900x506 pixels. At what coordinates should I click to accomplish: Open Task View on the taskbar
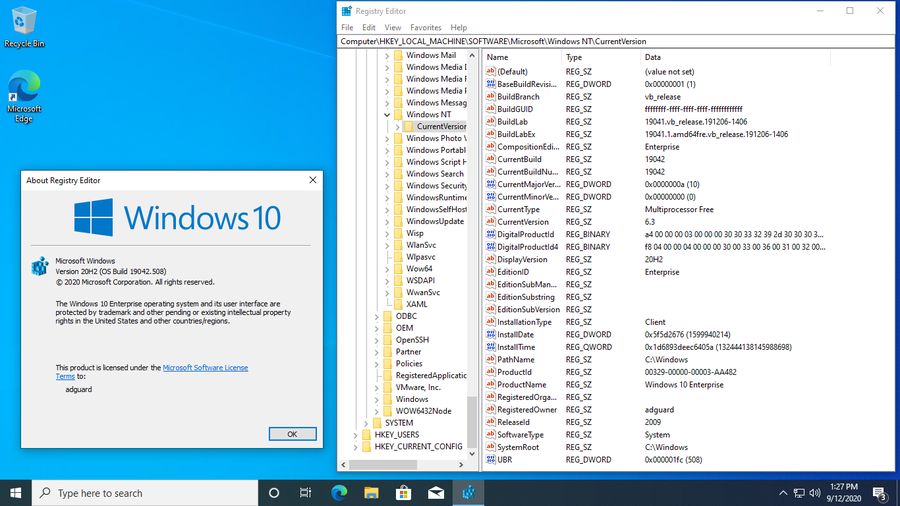305,493
